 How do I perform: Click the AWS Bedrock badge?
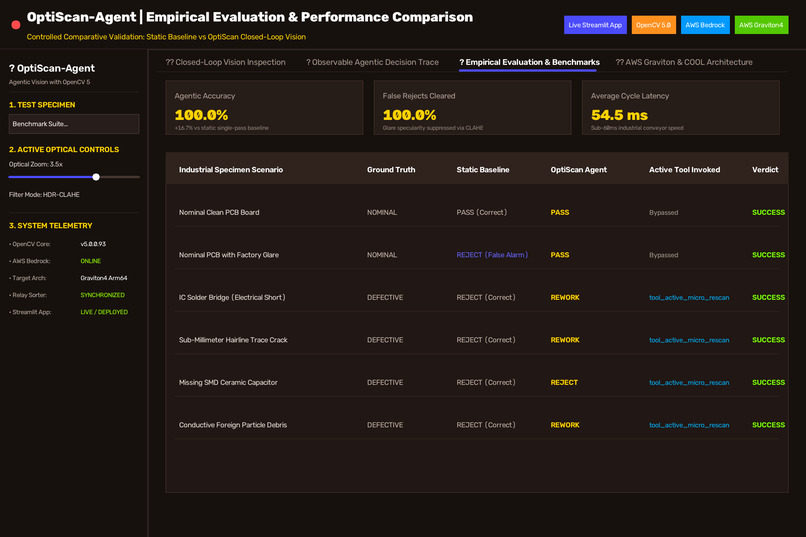pos(705,25)
